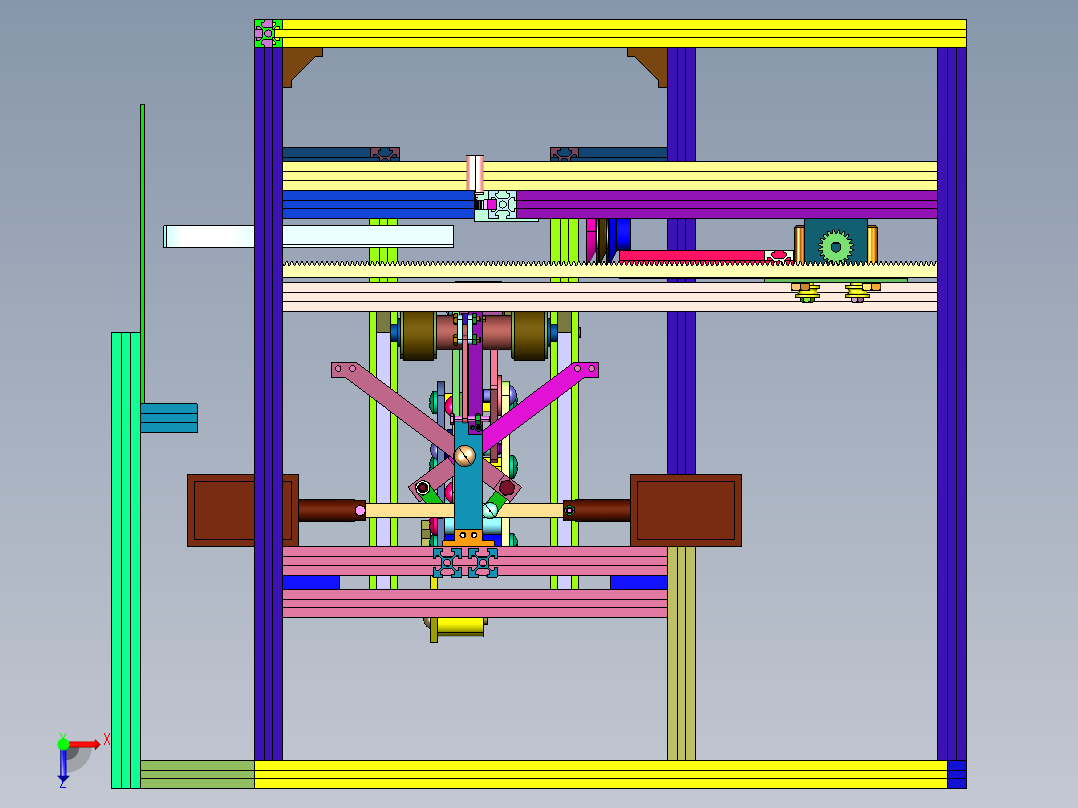The height and width of the screenshot is (808, 1078).
Task: Click the red X axis arrow of triad
Action: tap(85, 745)
